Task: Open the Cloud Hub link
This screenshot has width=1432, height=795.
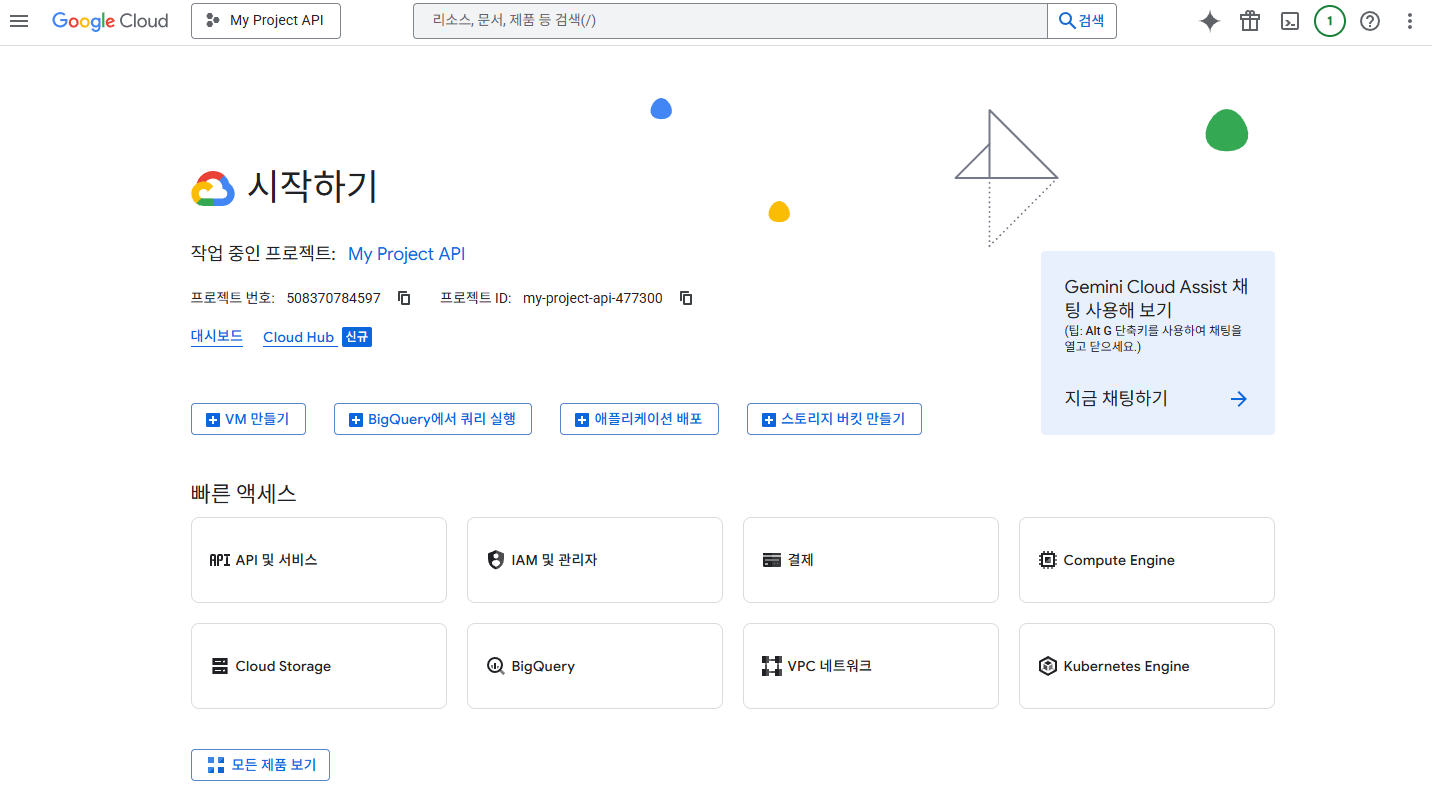Action: 298,337
